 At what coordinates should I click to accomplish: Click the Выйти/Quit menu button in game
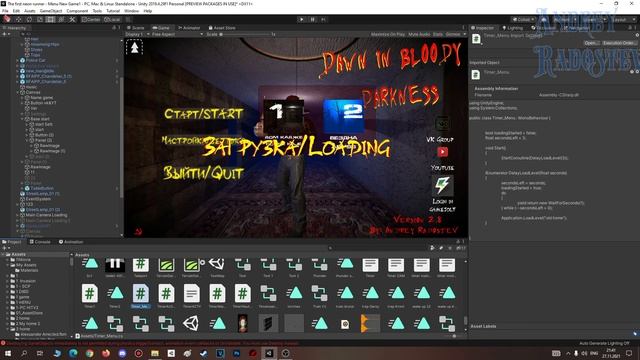203,173
